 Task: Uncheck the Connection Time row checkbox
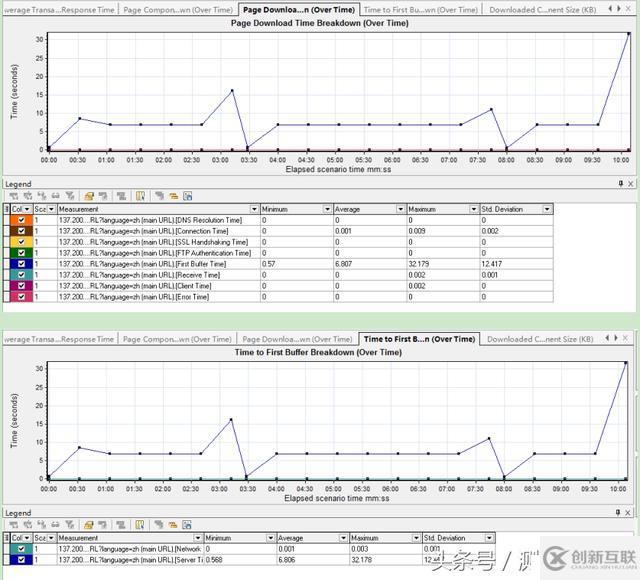(22, 231)
